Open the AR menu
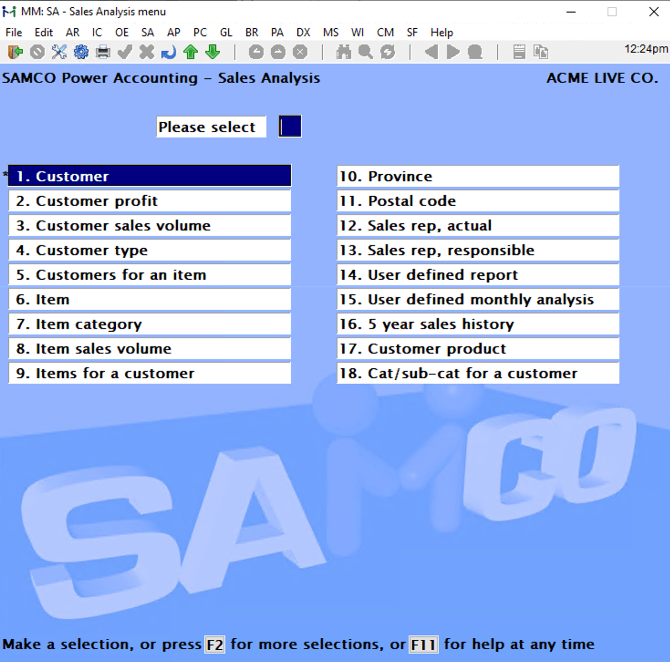670x662 pixels. (x=73, y=32)
